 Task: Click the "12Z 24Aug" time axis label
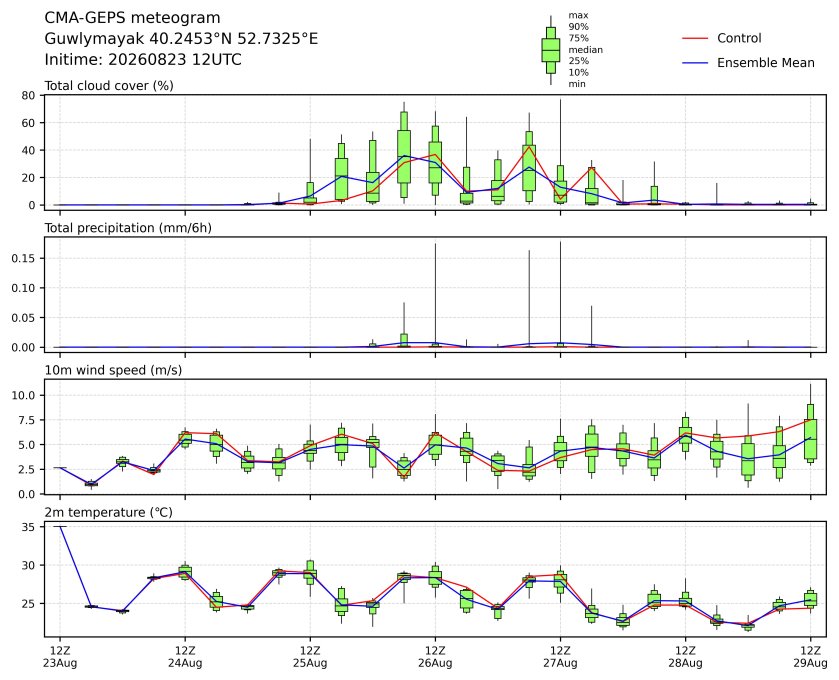click(x=185, y=657)
